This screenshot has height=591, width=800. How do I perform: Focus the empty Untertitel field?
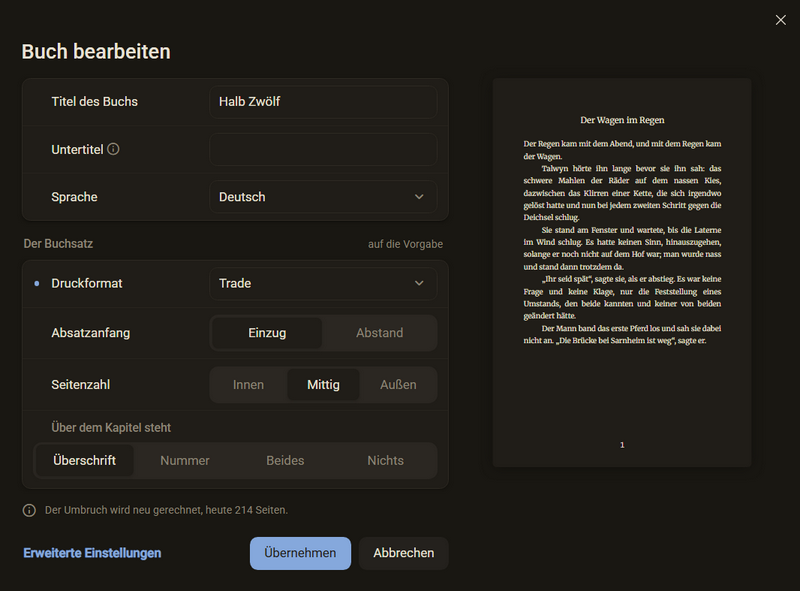coord(323,150)
